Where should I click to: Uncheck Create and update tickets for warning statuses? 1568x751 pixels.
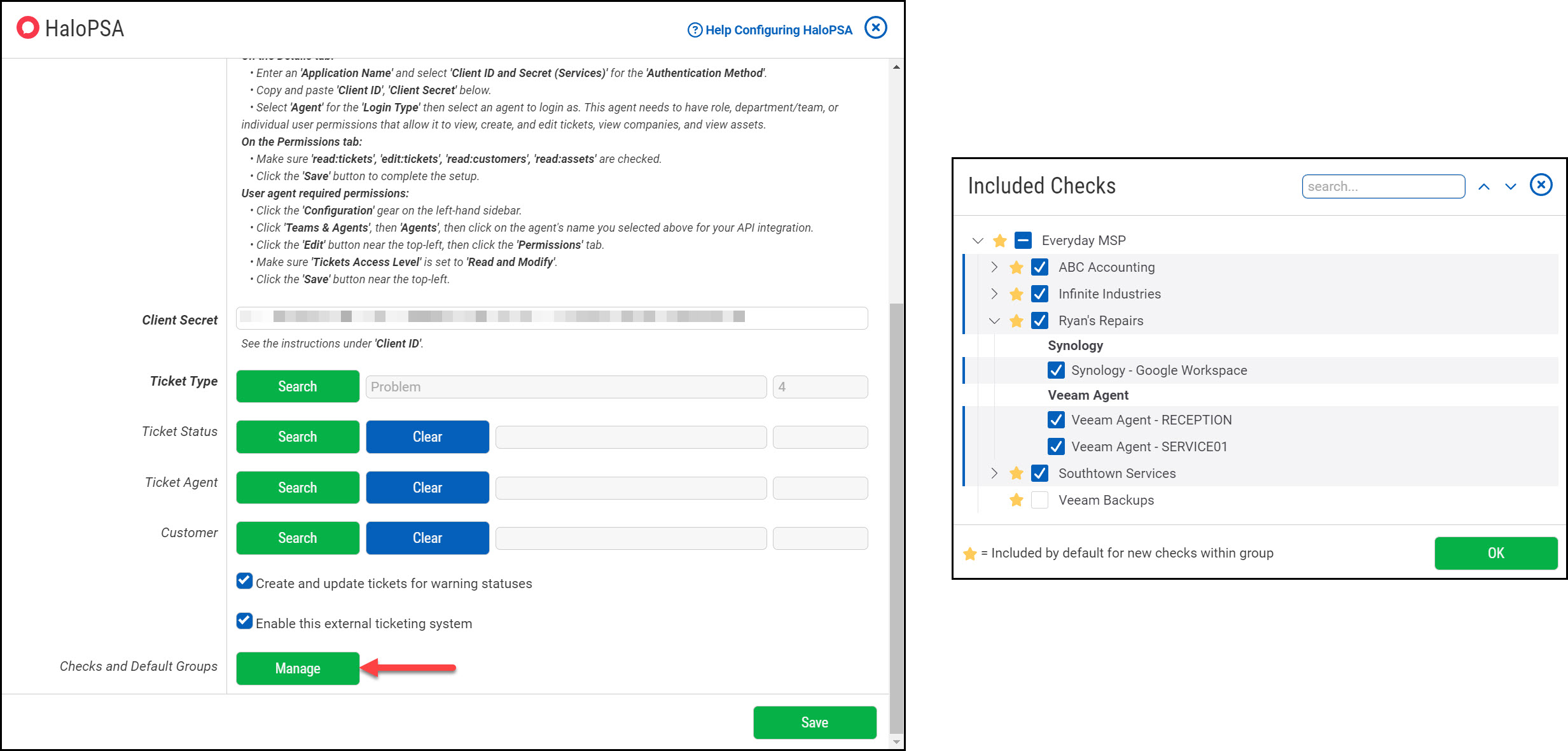(x=244, y=581)
